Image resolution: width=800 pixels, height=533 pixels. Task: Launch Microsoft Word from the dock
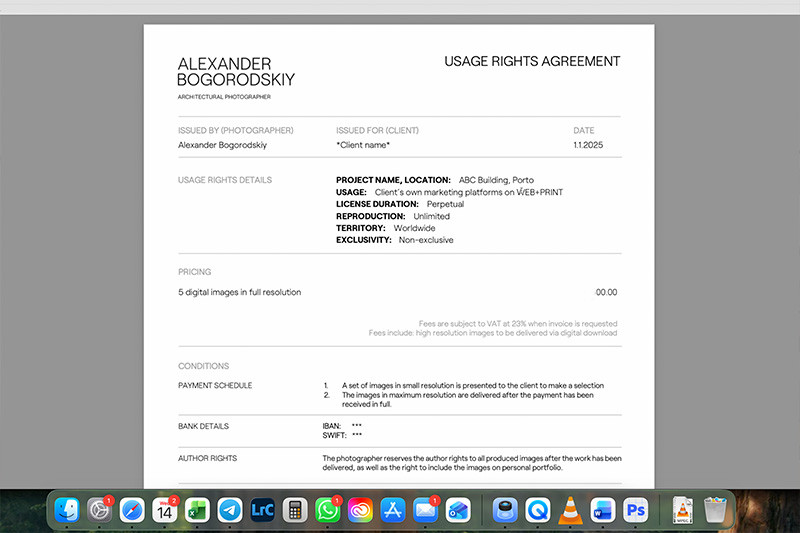point(603,511)
